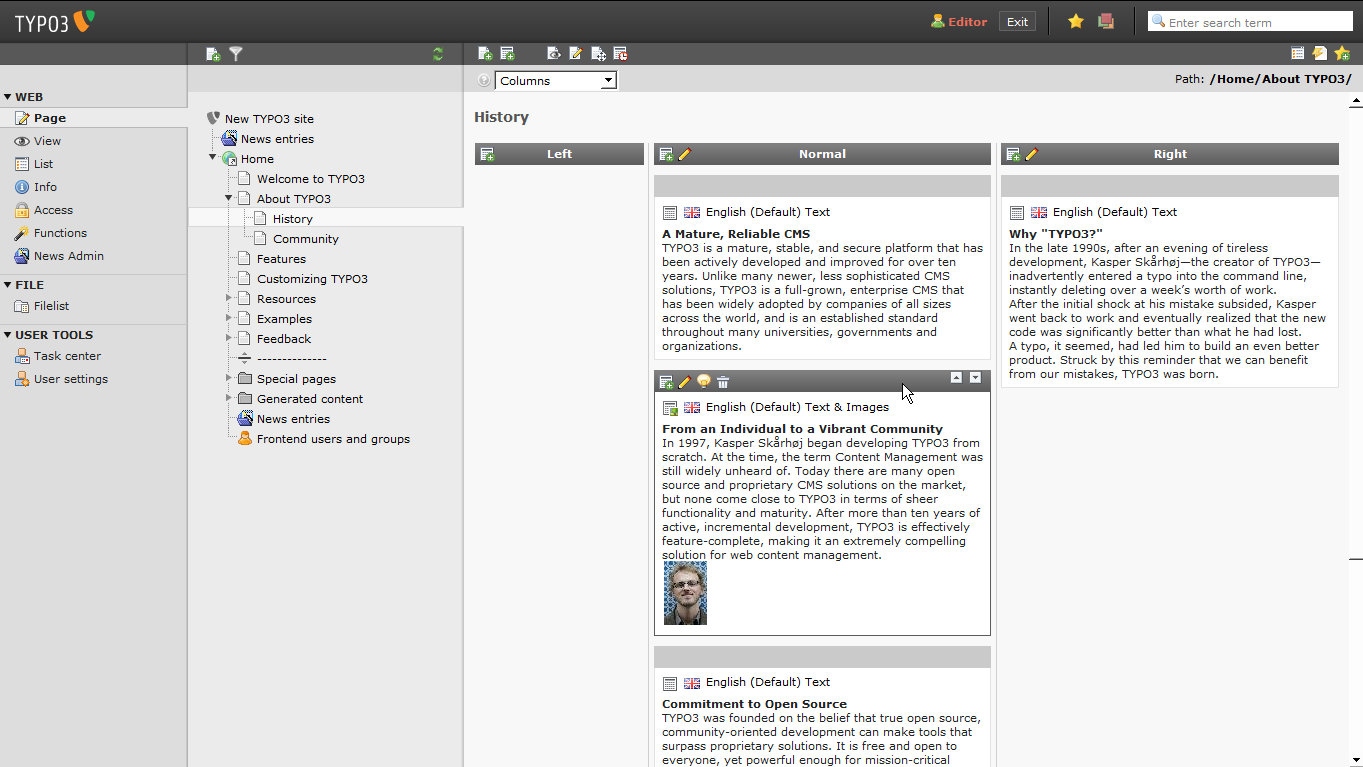Open the News Admin module
1363x767 pixels.
click(68, 256)
